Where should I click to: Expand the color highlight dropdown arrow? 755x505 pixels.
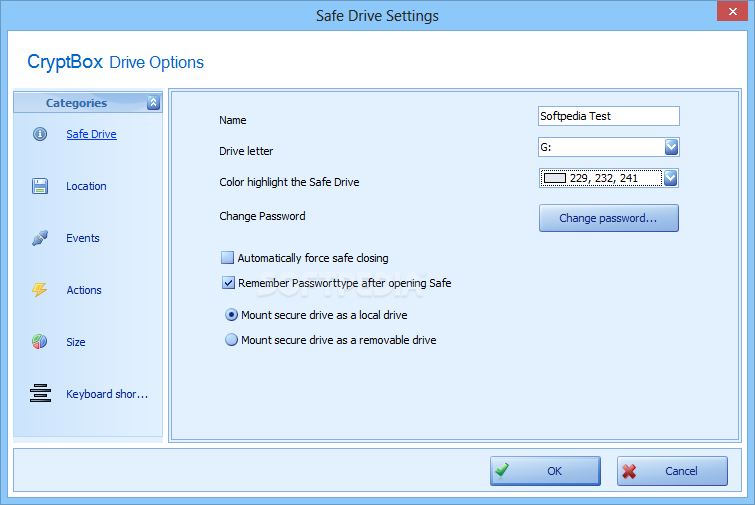point(670,178)
